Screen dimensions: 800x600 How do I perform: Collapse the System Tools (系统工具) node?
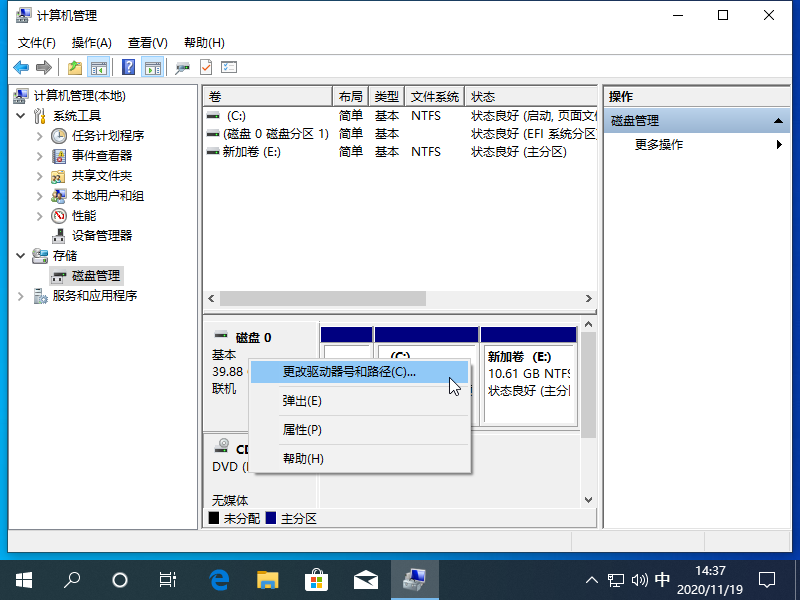point(20,116)
